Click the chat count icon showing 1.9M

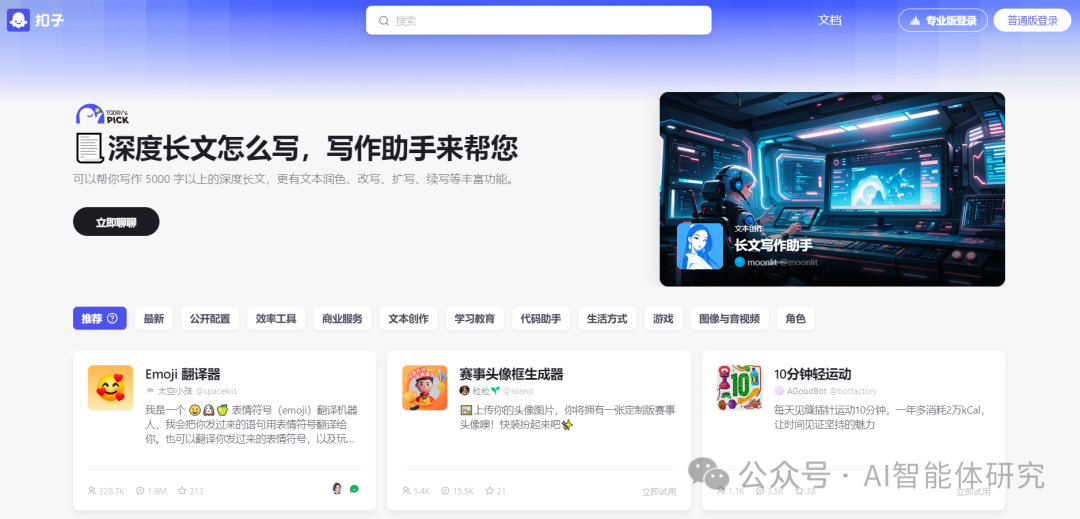pyautogui.click(x=141, y=491)
